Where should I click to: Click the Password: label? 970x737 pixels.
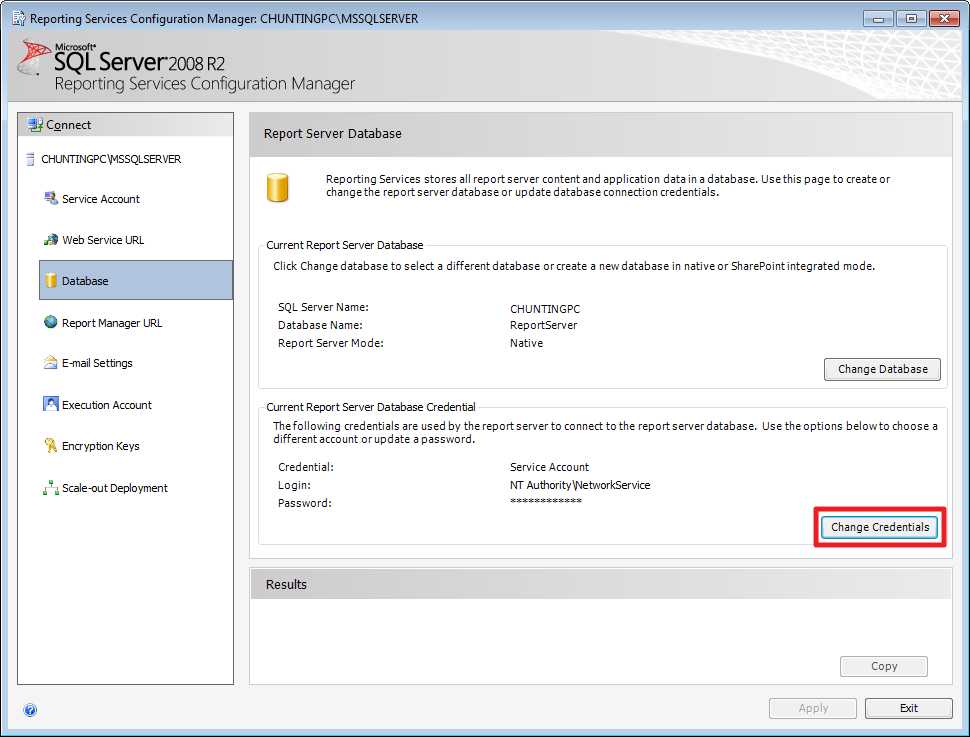click(304, 503)
